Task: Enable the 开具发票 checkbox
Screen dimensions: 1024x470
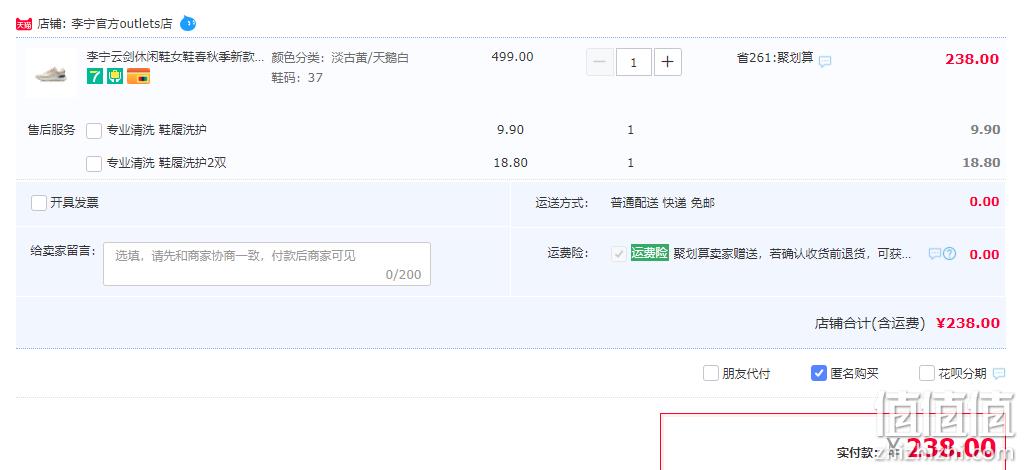Action: coord(39,203)
